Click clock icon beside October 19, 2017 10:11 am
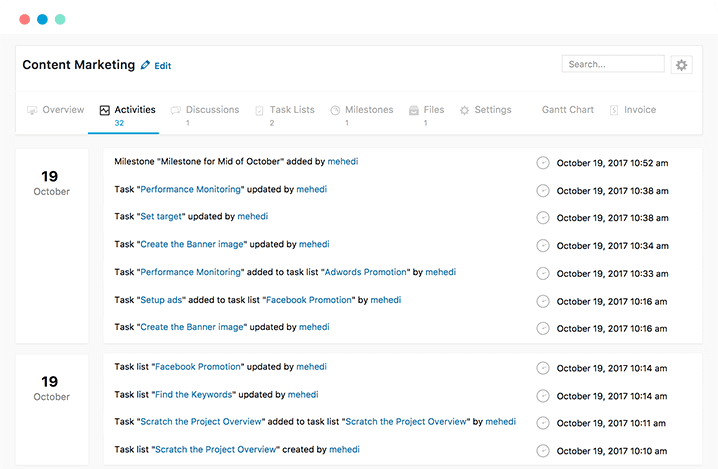 tap(543, 423)
